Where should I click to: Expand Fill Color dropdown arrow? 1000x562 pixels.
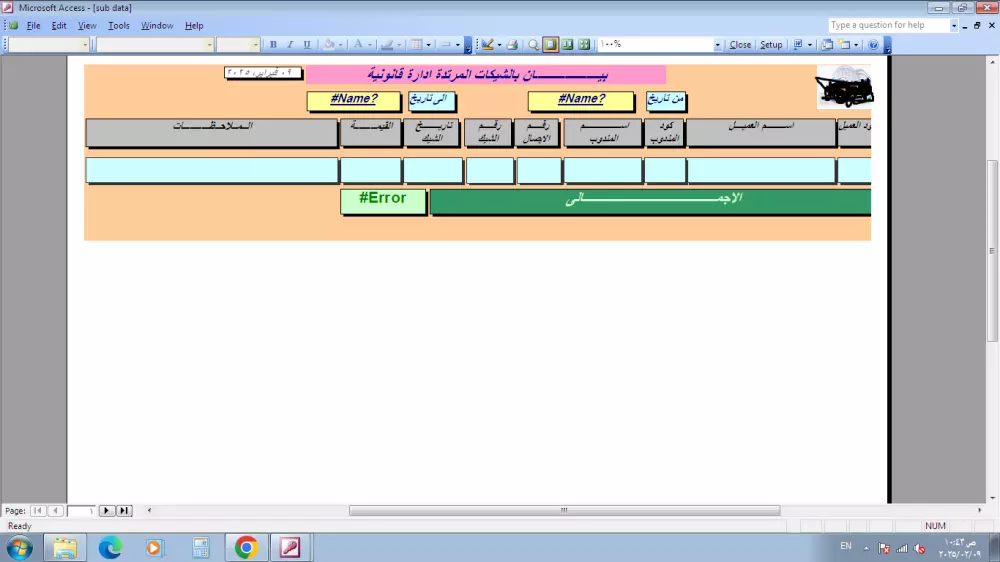pos(340,45)
